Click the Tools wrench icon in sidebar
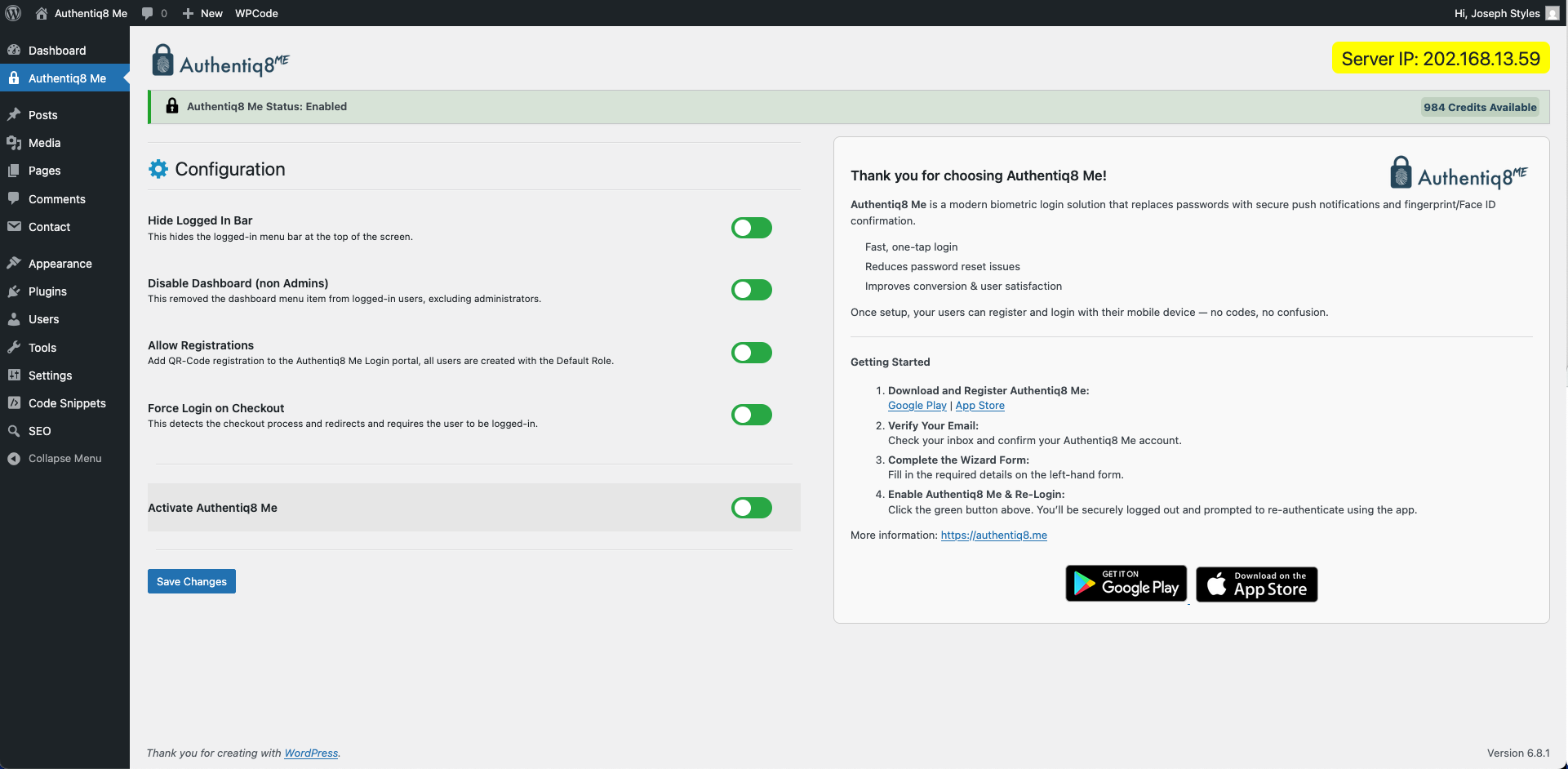Screen dimensions: 1568x769 14,347
